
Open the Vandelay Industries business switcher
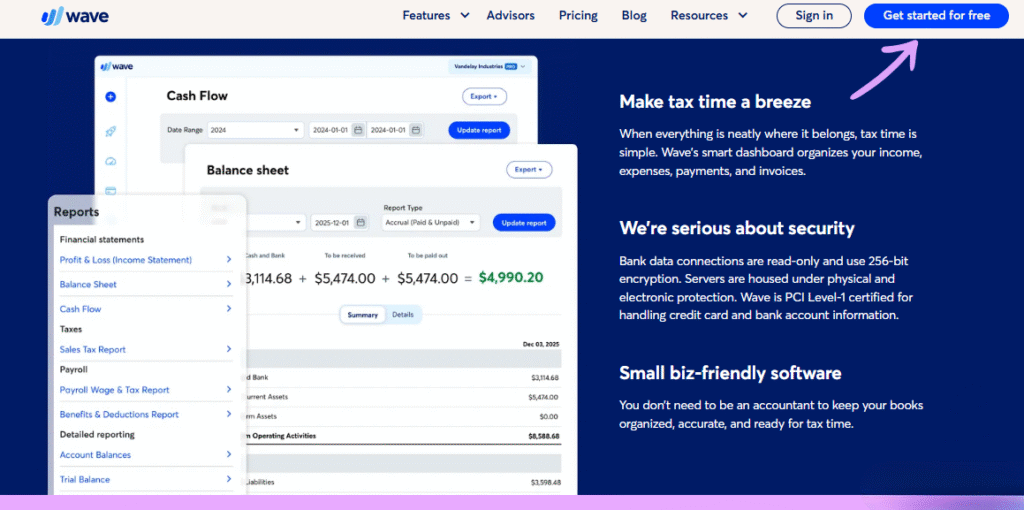[x=489, y=67]
